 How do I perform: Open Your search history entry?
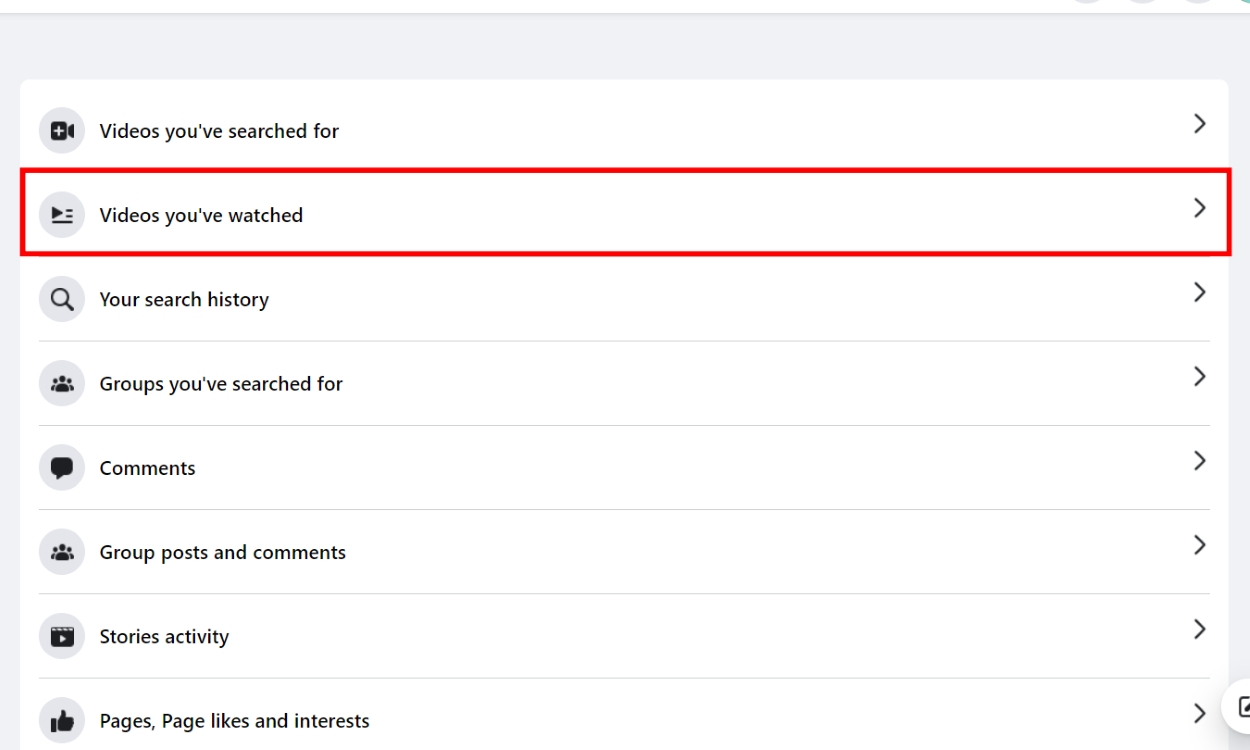(184, 299)
